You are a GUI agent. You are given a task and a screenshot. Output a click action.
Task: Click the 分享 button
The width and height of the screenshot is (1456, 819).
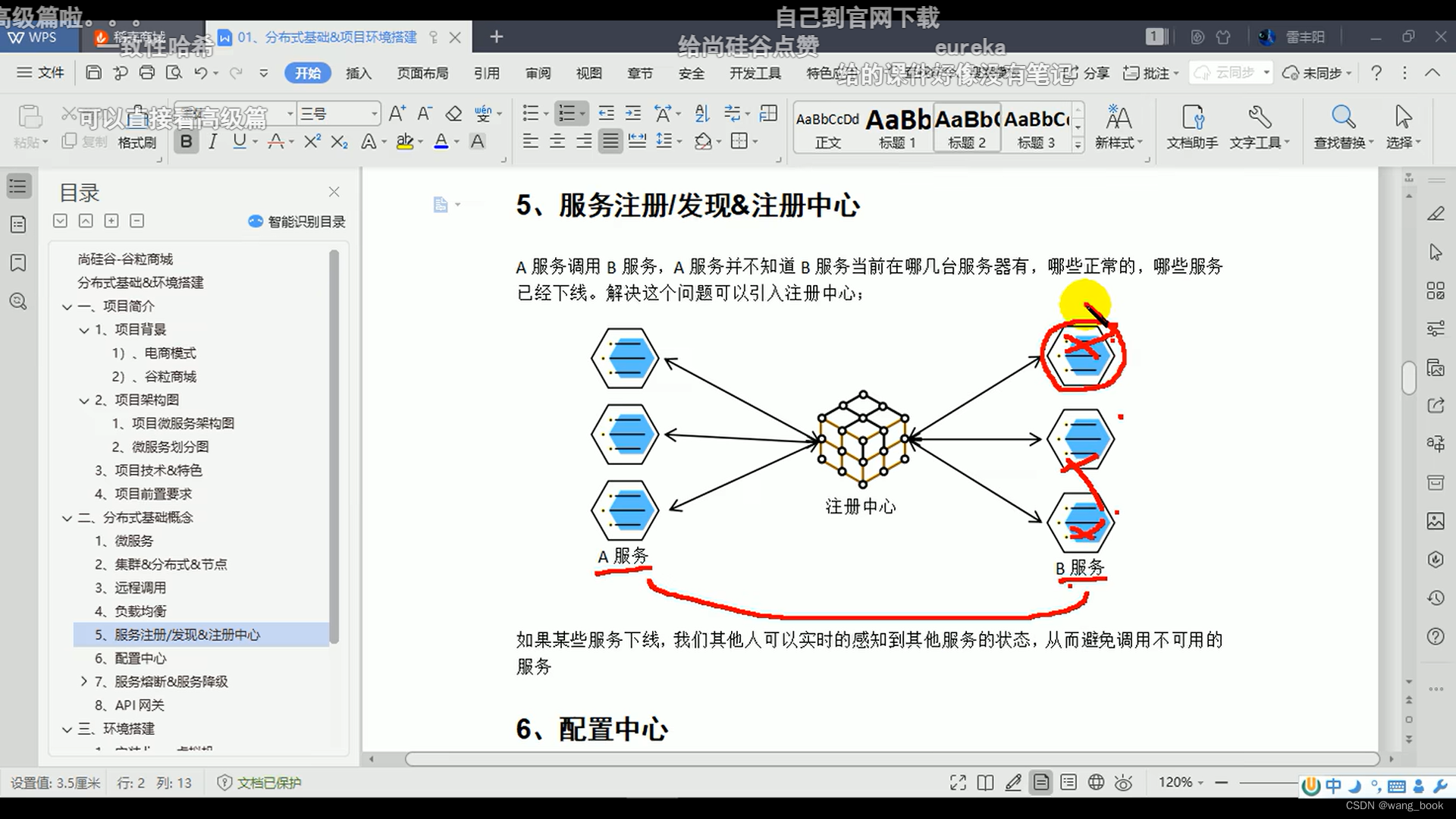(x=1097, y=73)
